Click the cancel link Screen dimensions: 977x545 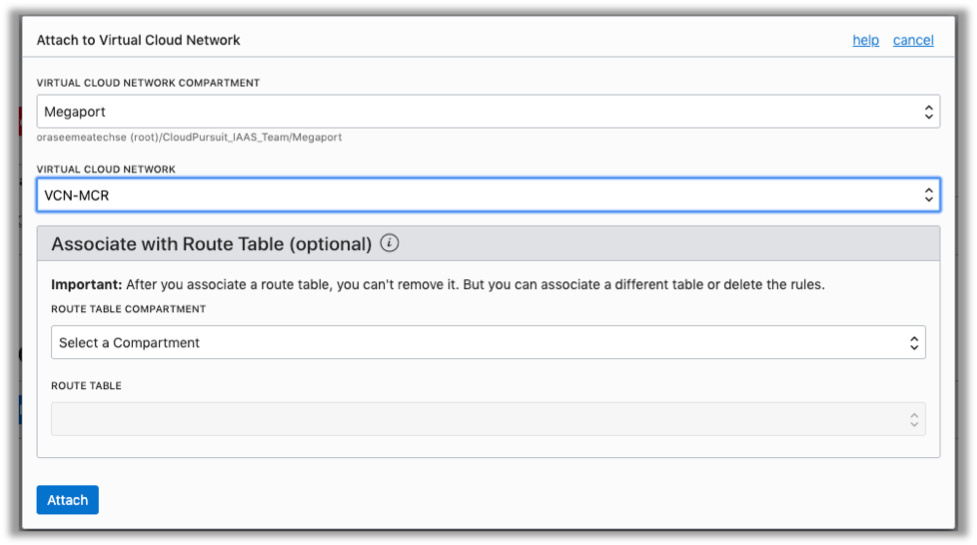tap(913, 40)
